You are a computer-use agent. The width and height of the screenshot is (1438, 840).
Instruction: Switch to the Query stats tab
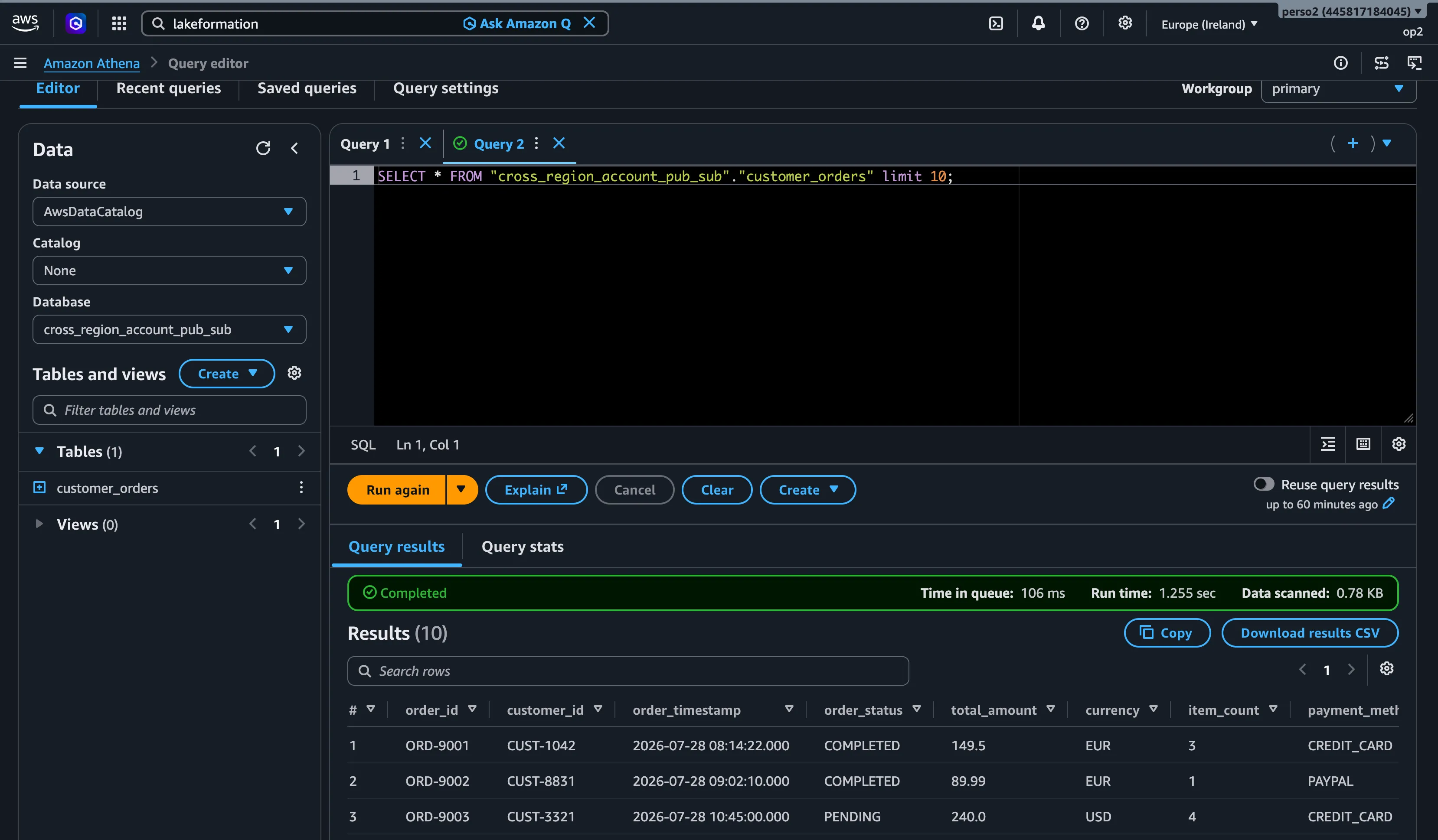523,546
